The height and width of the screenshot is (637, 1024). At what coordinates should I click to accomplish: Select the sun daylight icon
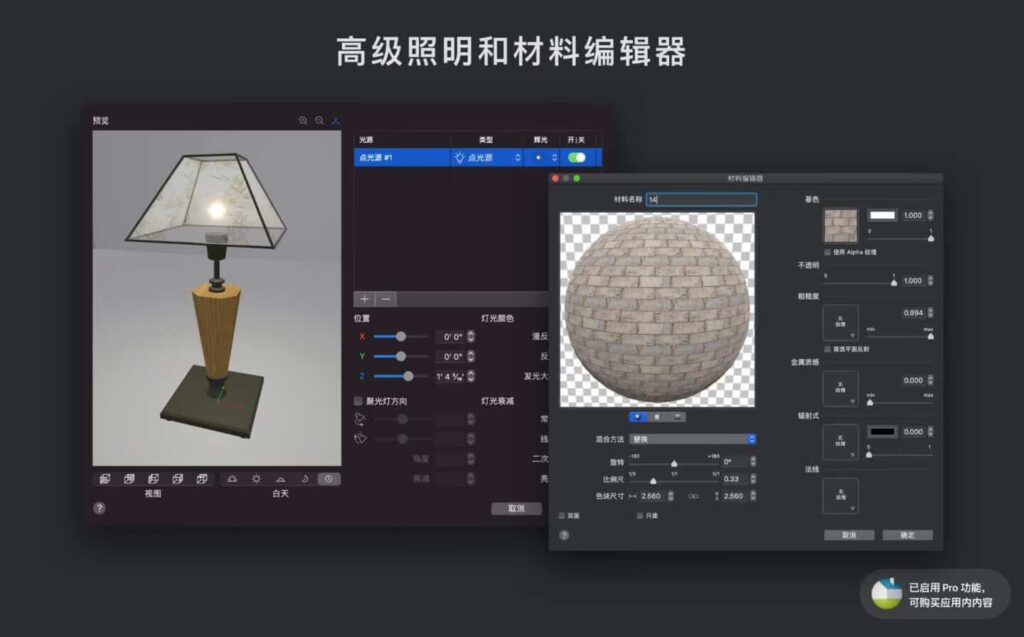[255, 479]
